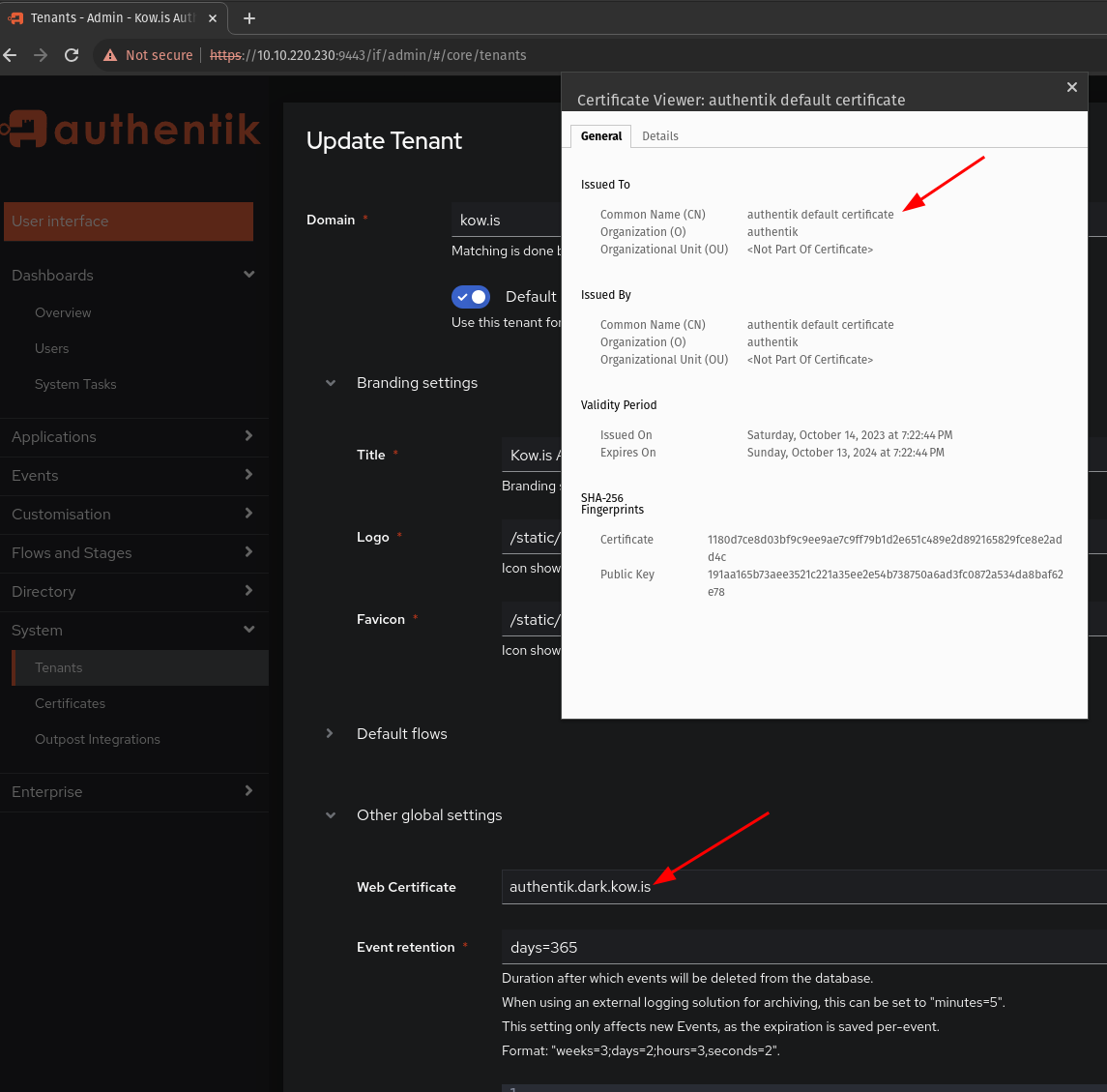Reload the page via the refresh icon
1107x1092 pixels.
point(71,55)
